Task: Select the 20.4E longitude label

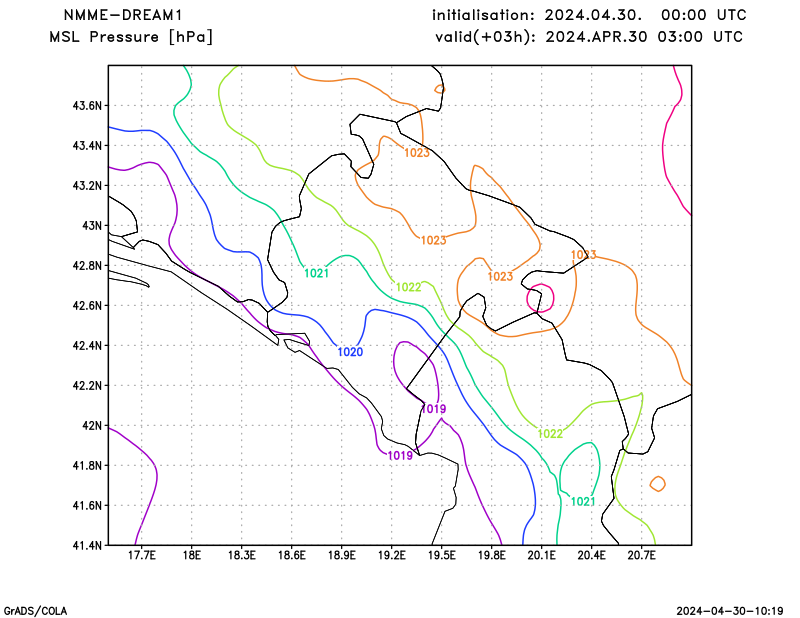Action: click(x=591, y=555)
